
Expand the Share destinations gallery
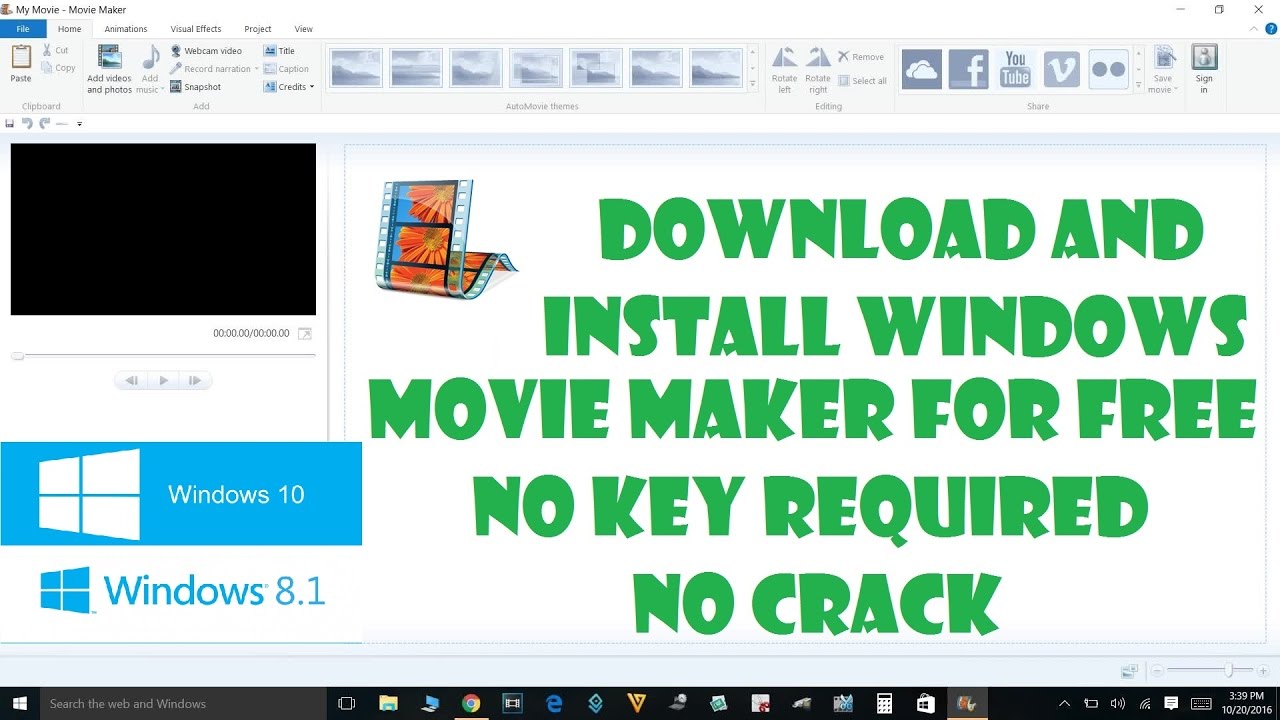pyautogui.click(x=1138, y=86)
